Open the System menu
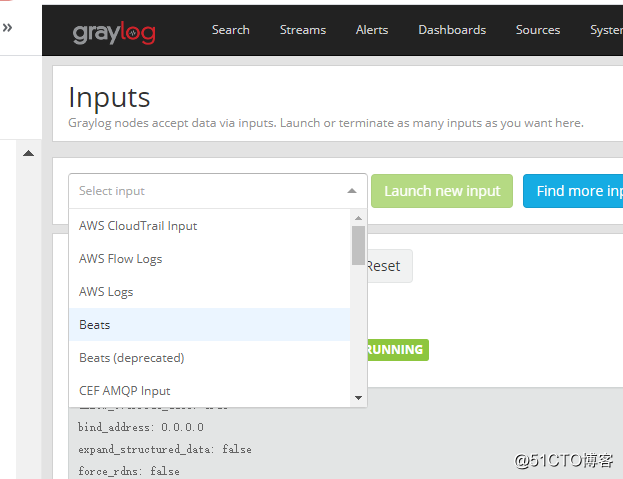The image size is (623, 479). [606, 30]
